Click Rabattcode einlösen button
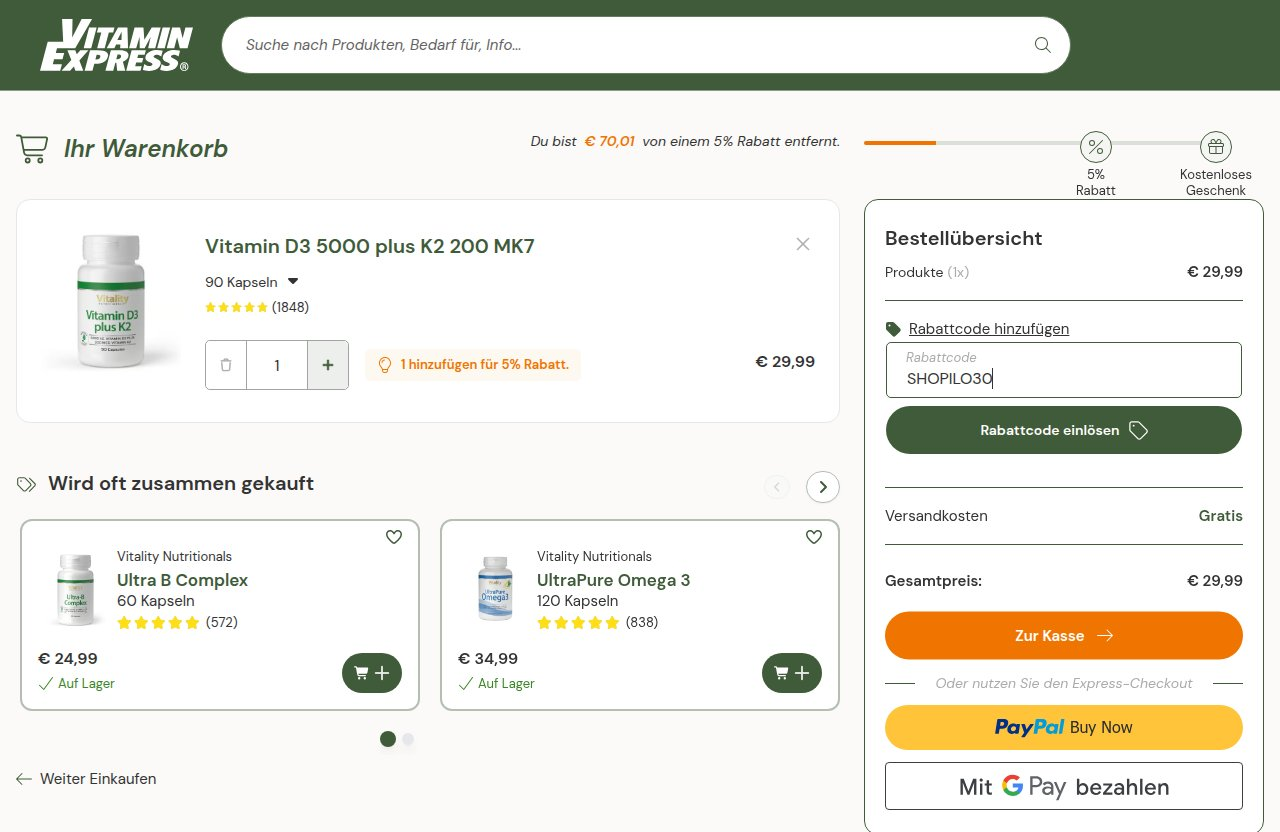Screen dimensions: 1280x832 (1064, 430)
